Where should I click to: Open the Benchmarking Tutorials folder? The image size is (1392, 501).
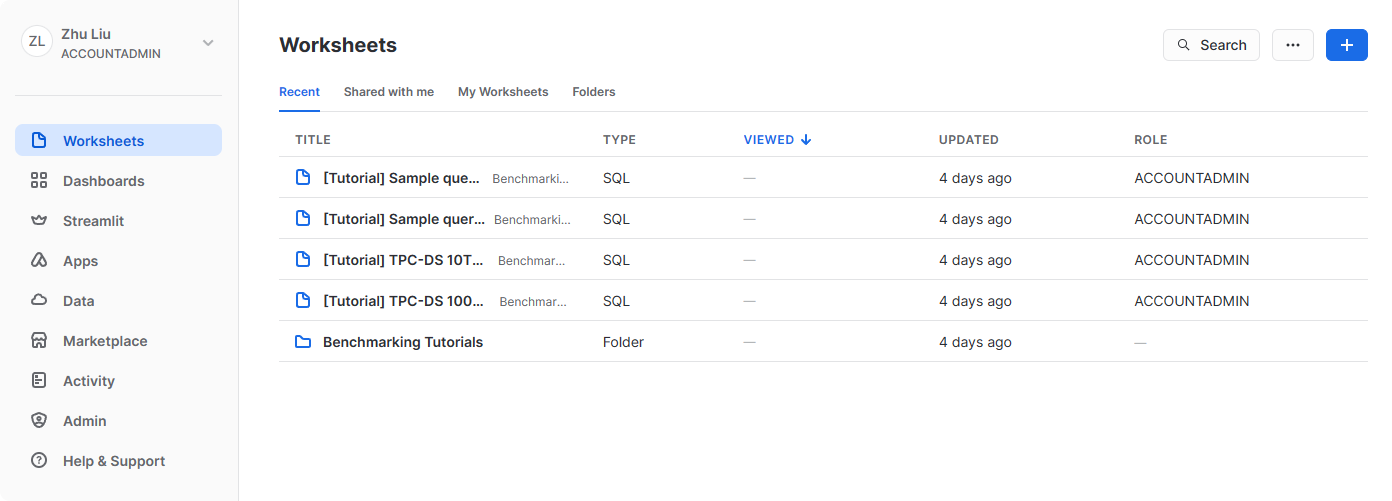coord(402,342)
